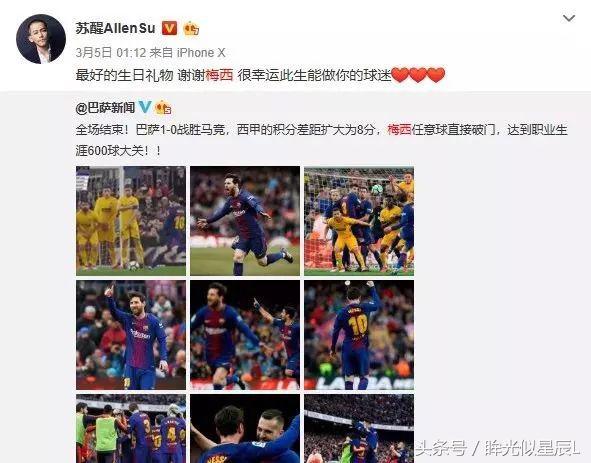Click the blue V badge beside 巴萨新闻
591x463 pixels.
145,107
